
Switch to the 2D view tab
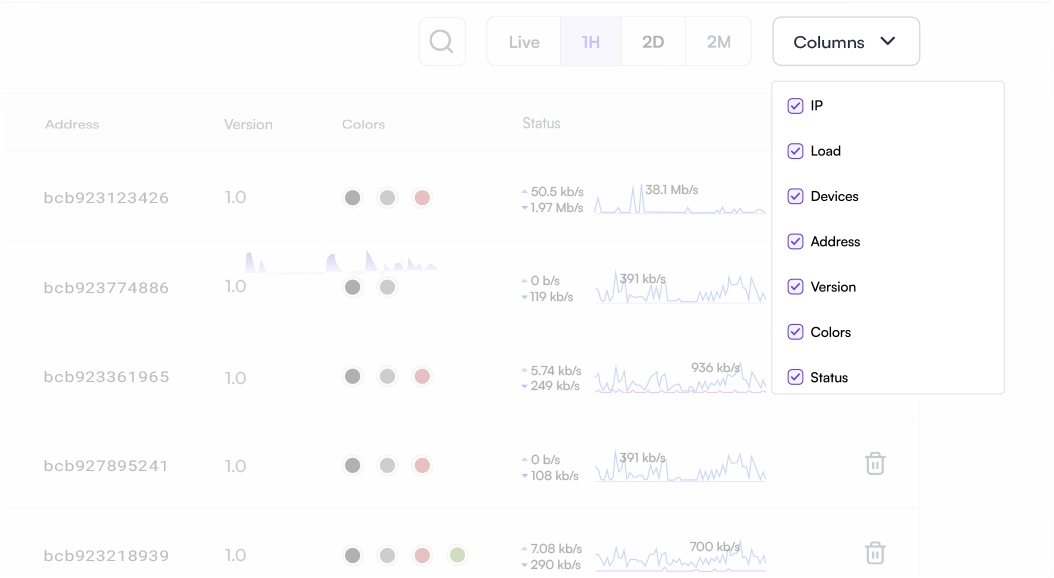pos(653,41)
